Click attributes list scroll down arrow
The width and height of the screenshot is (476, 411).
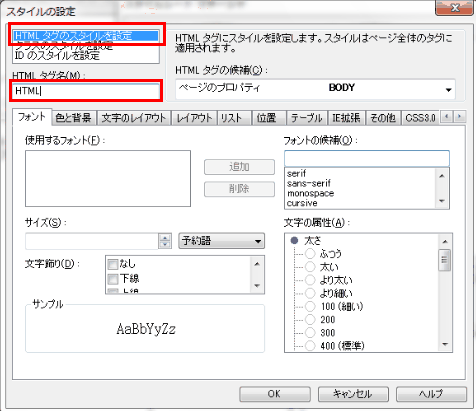pyautogui.click(x=445, y=344)
